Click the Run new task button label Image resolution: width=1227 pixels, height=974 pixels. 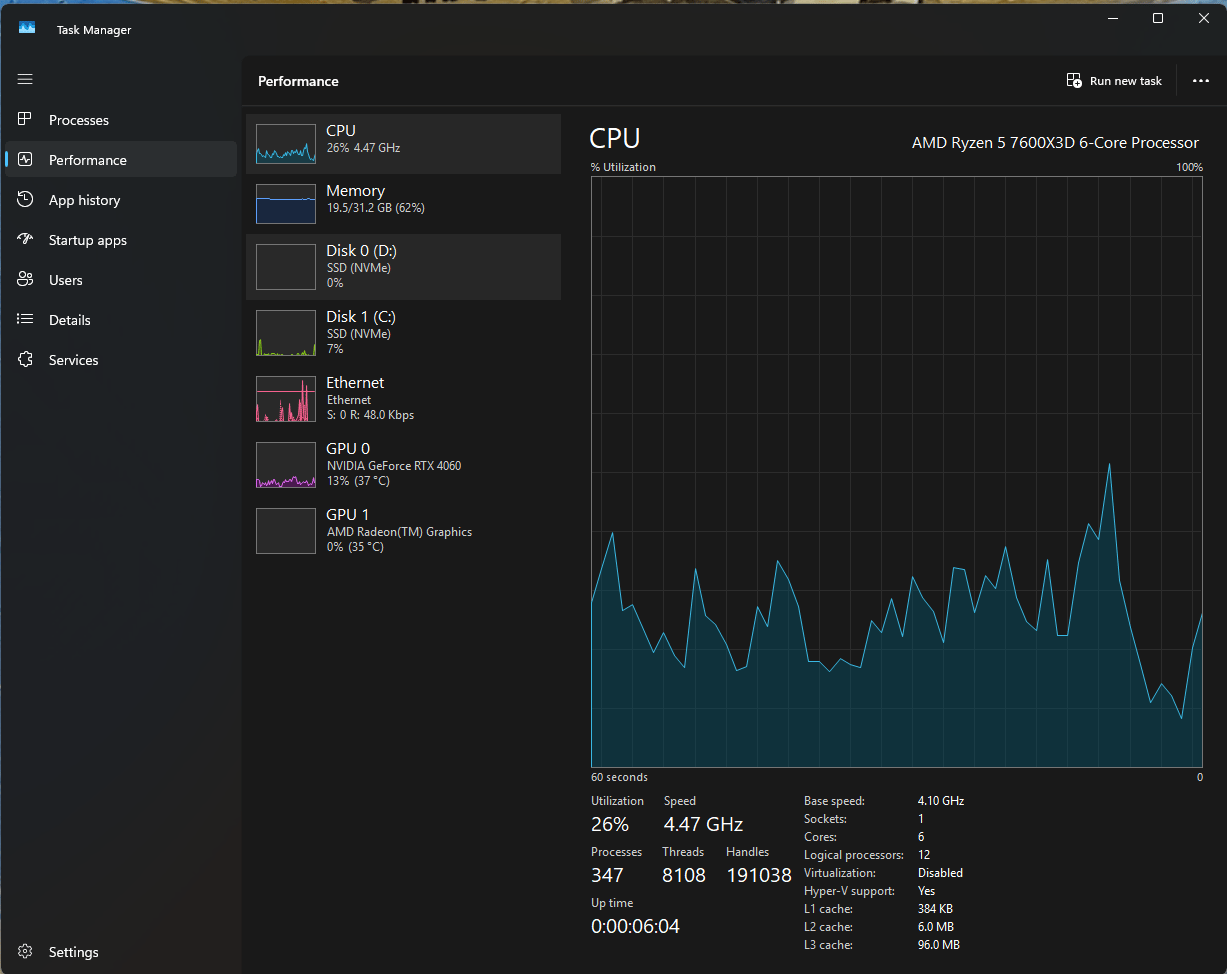point(1126,81)
